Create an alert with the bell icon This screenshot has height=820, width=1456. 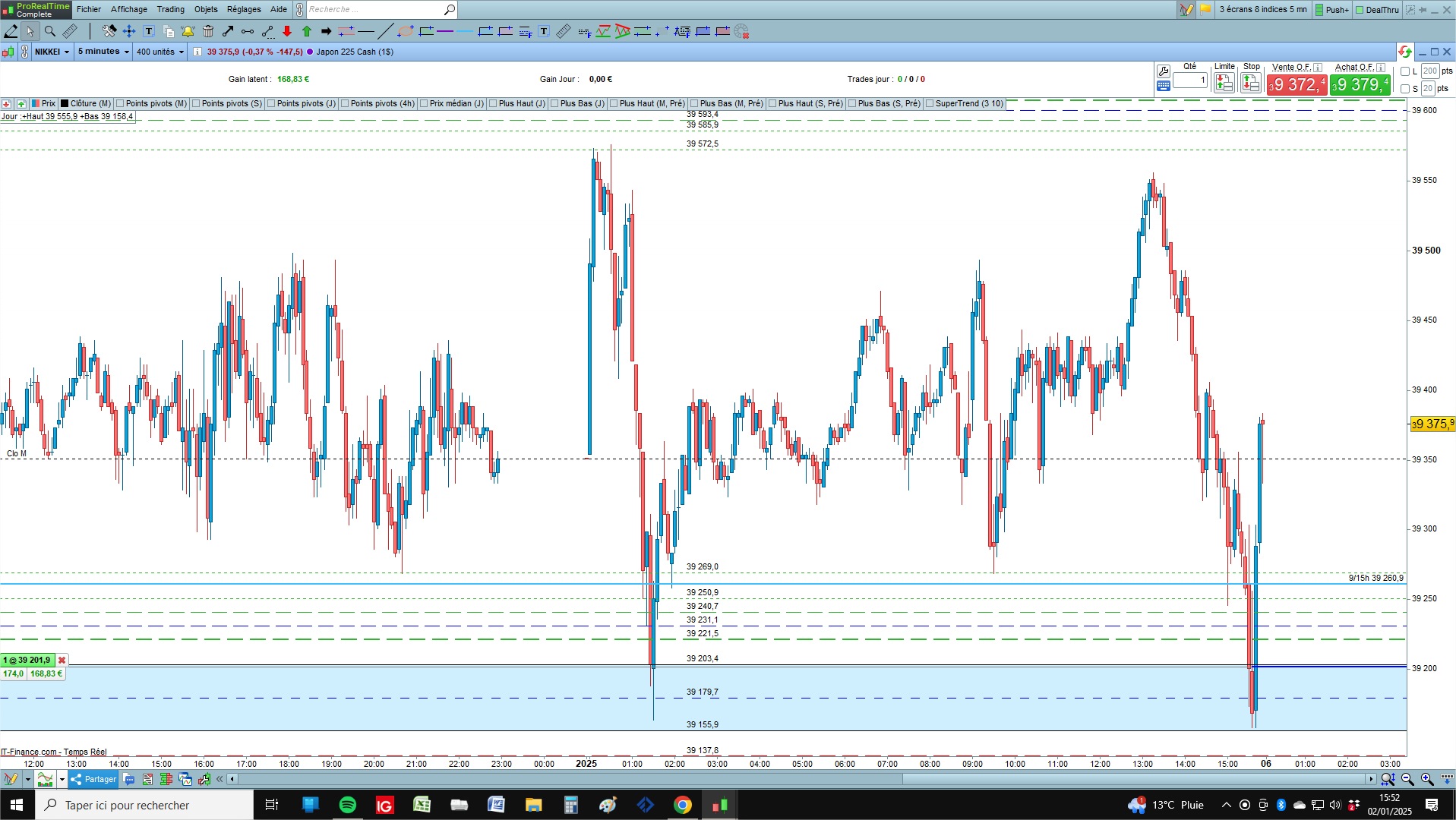188,31
